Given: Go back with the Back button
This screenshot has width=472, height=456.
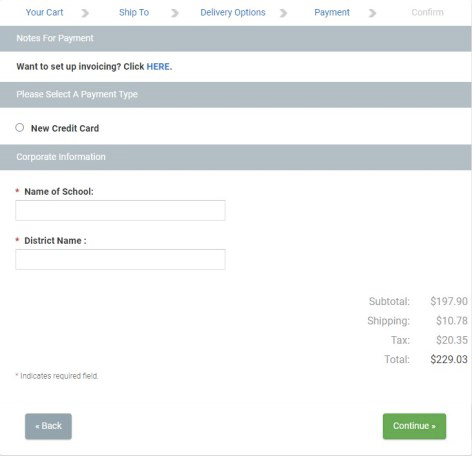Looking at the screenshot, I should (48, 426).
